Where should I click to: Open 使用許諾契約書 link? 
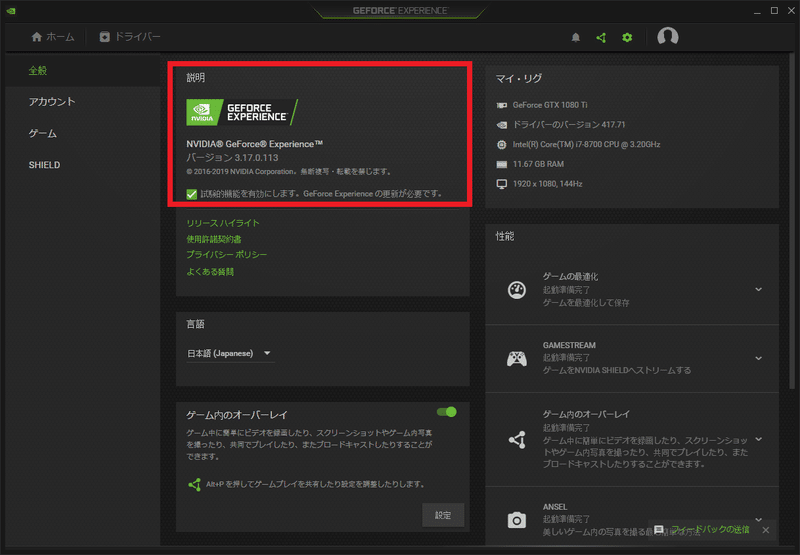pos(214,239)
